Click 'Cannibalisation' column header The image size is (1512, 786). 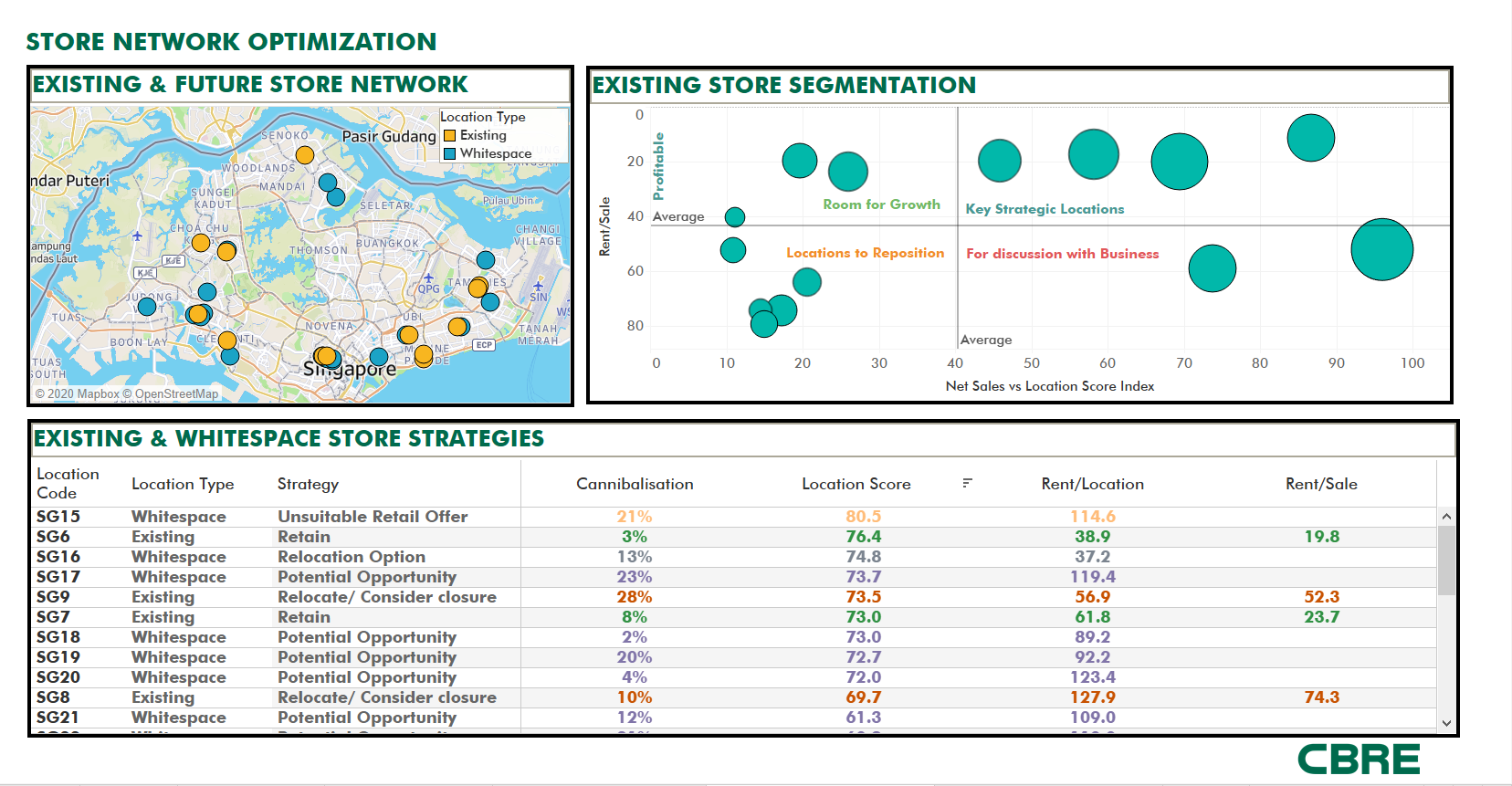point(635,484)
